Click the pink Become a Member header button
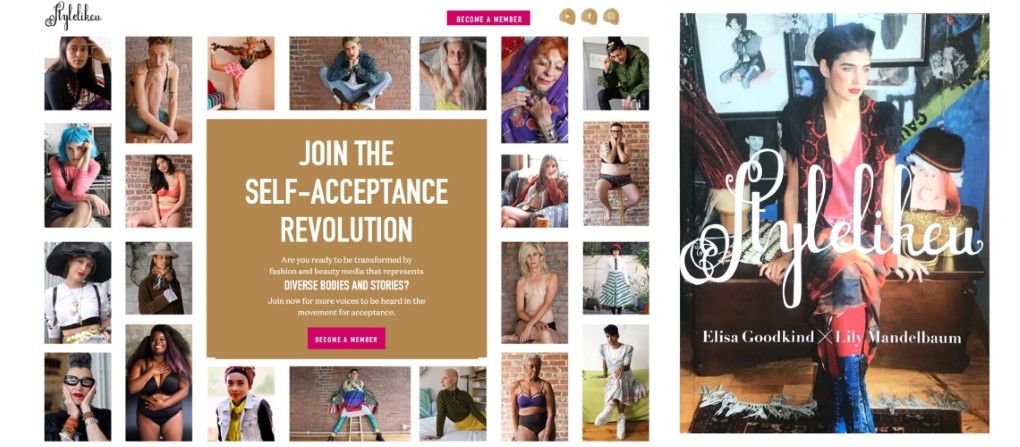This screenshot has width=1020, height=447. click(x=488, y=19)
